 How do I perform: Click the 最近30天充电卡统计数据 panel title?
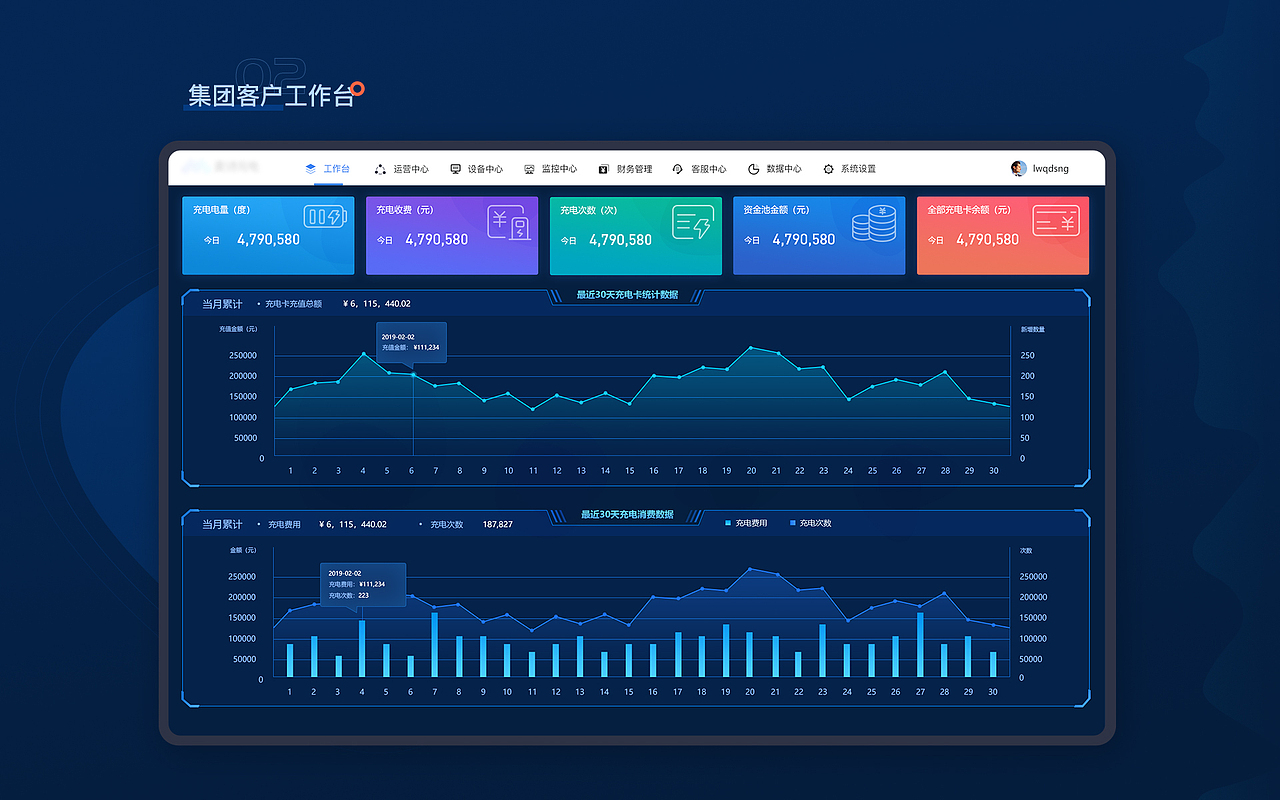[627, 295]
